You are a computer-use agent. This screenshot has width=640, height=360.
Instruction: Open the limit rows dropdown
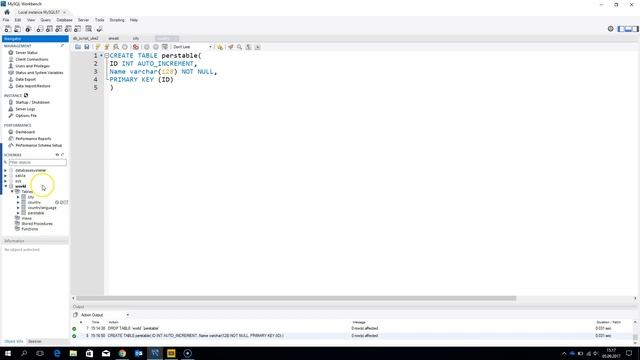tap(192, 47)
